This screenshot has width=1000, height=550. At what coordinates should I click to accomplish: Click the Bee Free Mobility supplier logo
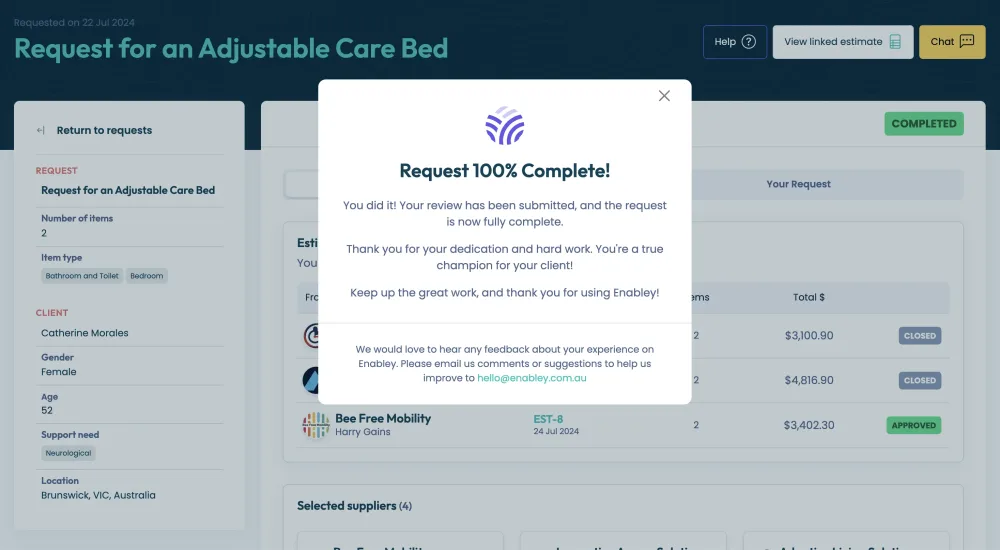coord(315,425)
